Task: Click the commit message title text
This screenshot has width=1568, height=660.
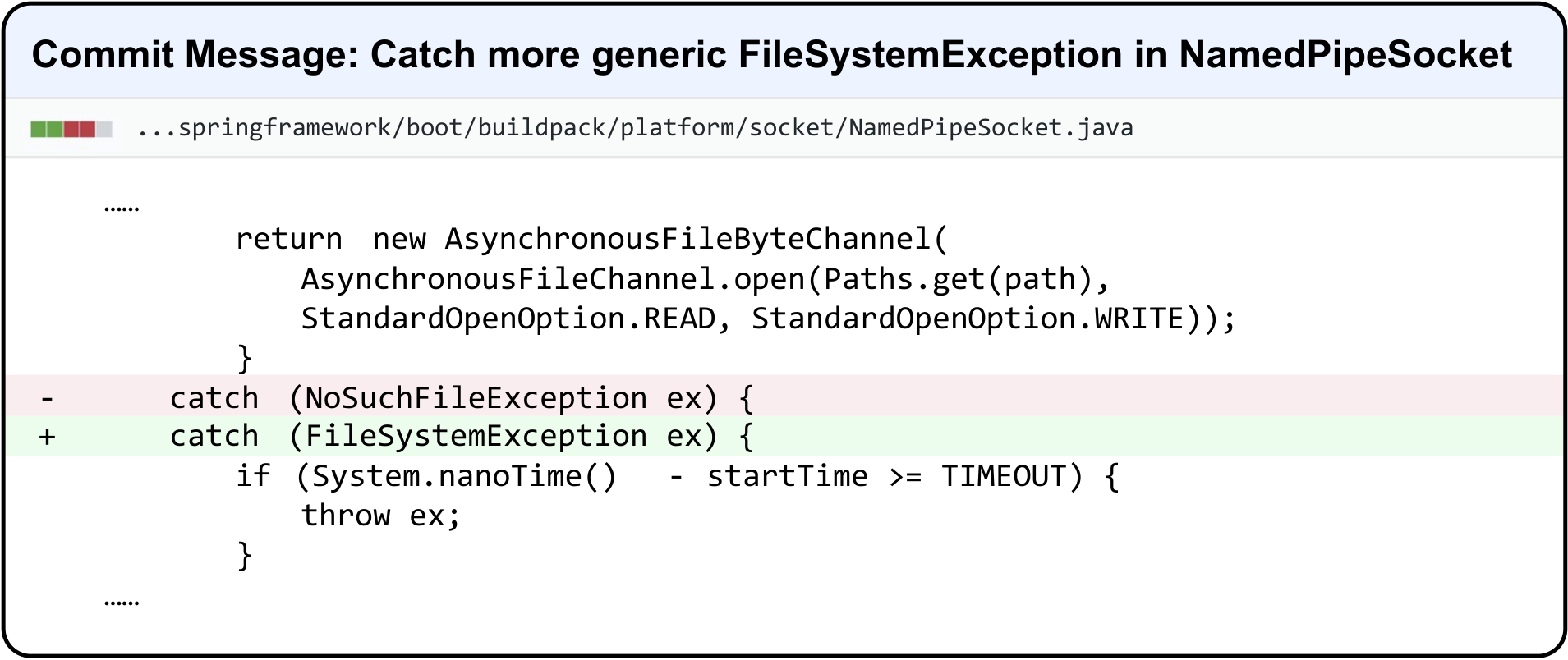Action: click(x=772, y=55)
